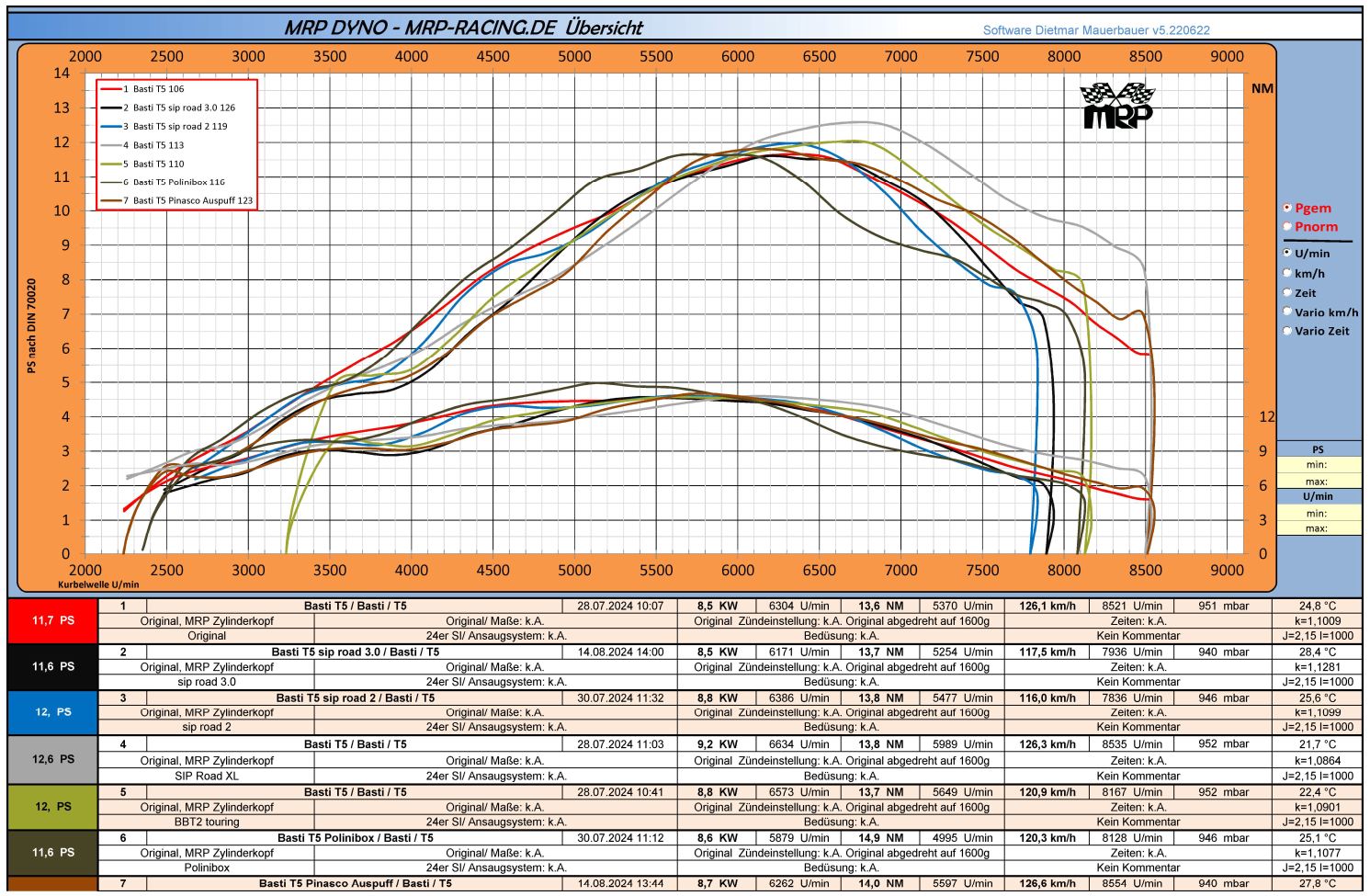Image resolution: width=1370 pixels, height=896 pixels.
Task: Click Software Dietmar Mauerbauer version text
Action: pyautogui.click(x=1096, y=30)
